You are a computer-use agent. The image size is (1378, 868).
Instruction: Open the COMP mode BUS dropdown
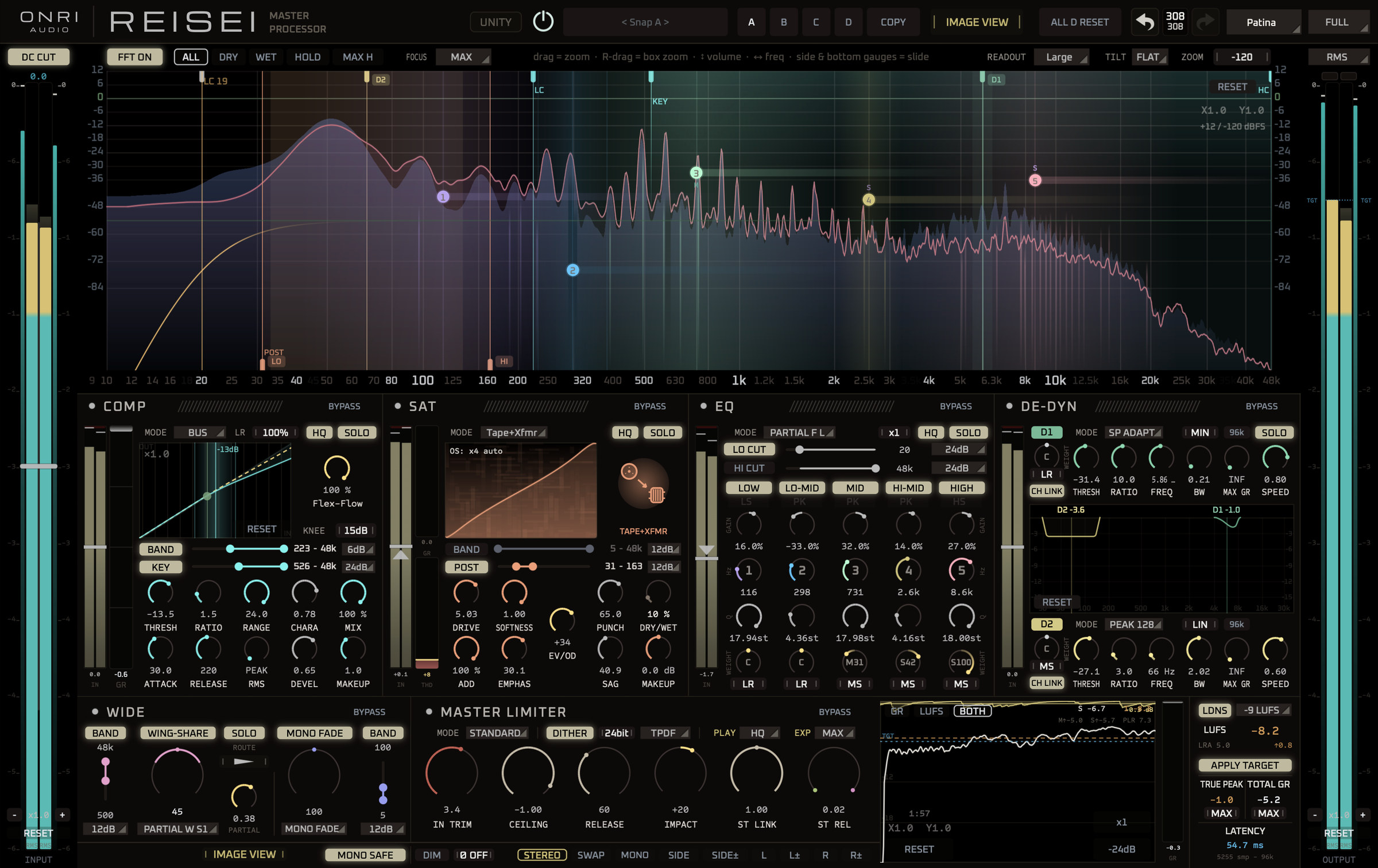click(199, 432)
